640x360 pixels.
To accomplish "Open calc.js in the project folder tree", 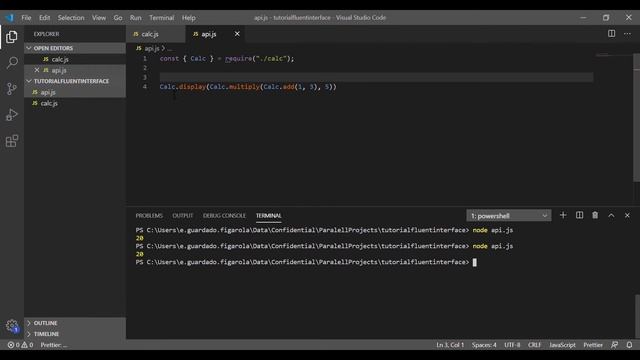I will point(75,103).
